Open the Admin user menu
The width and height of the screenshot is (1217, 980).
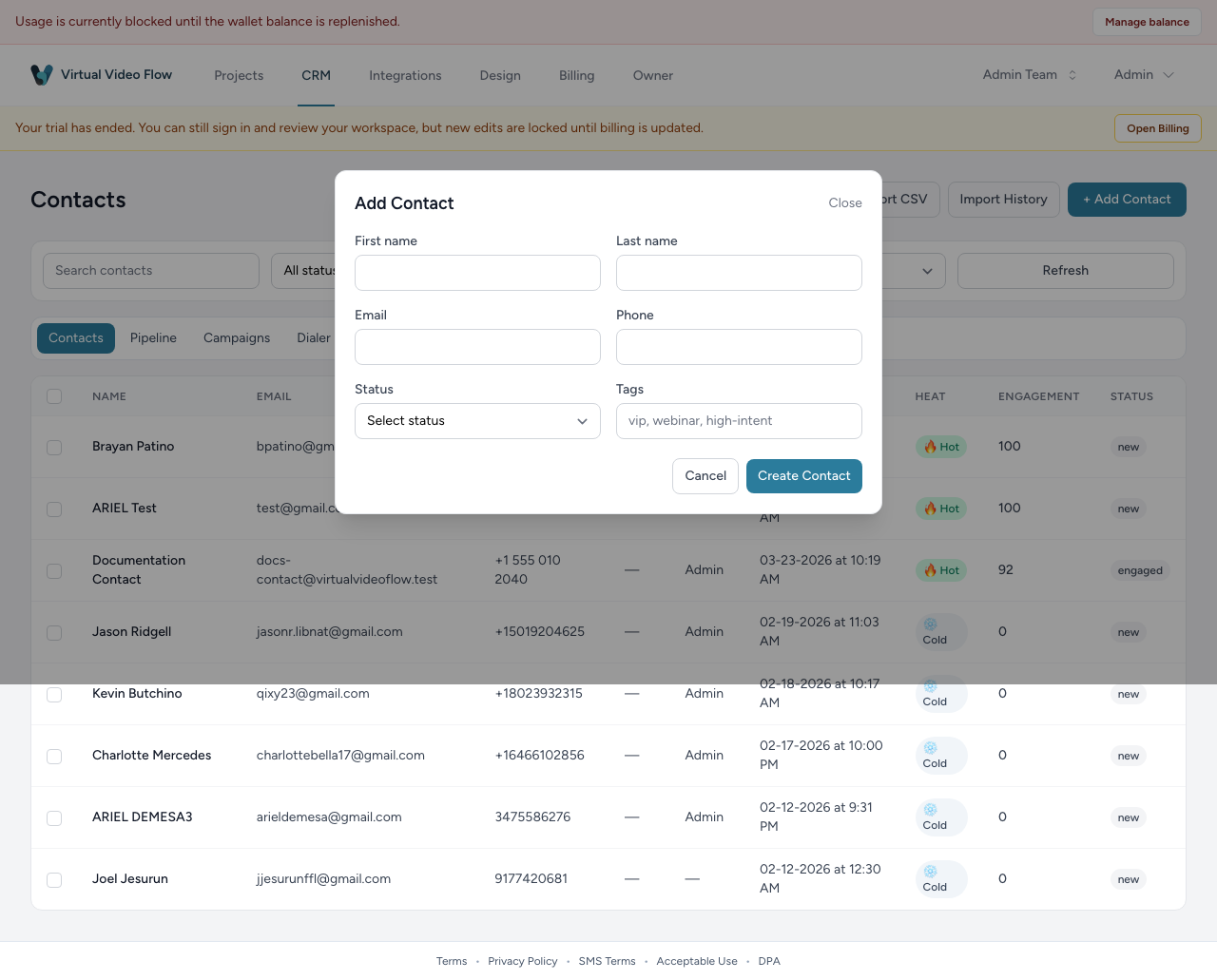pyautogui.click(x=1144, y=75)
